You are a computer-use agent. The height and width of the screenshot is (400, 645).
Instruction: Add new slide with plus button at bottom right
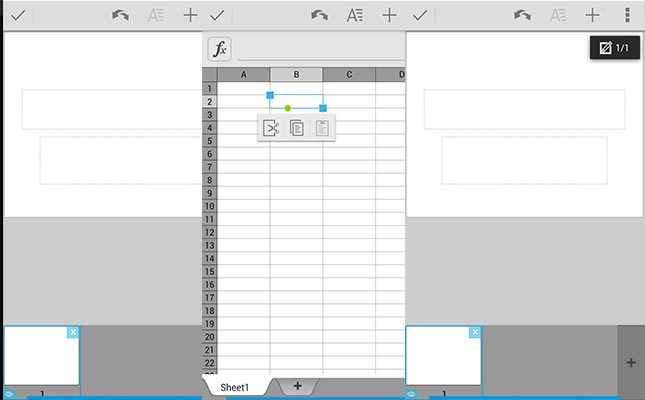(631, 362)
